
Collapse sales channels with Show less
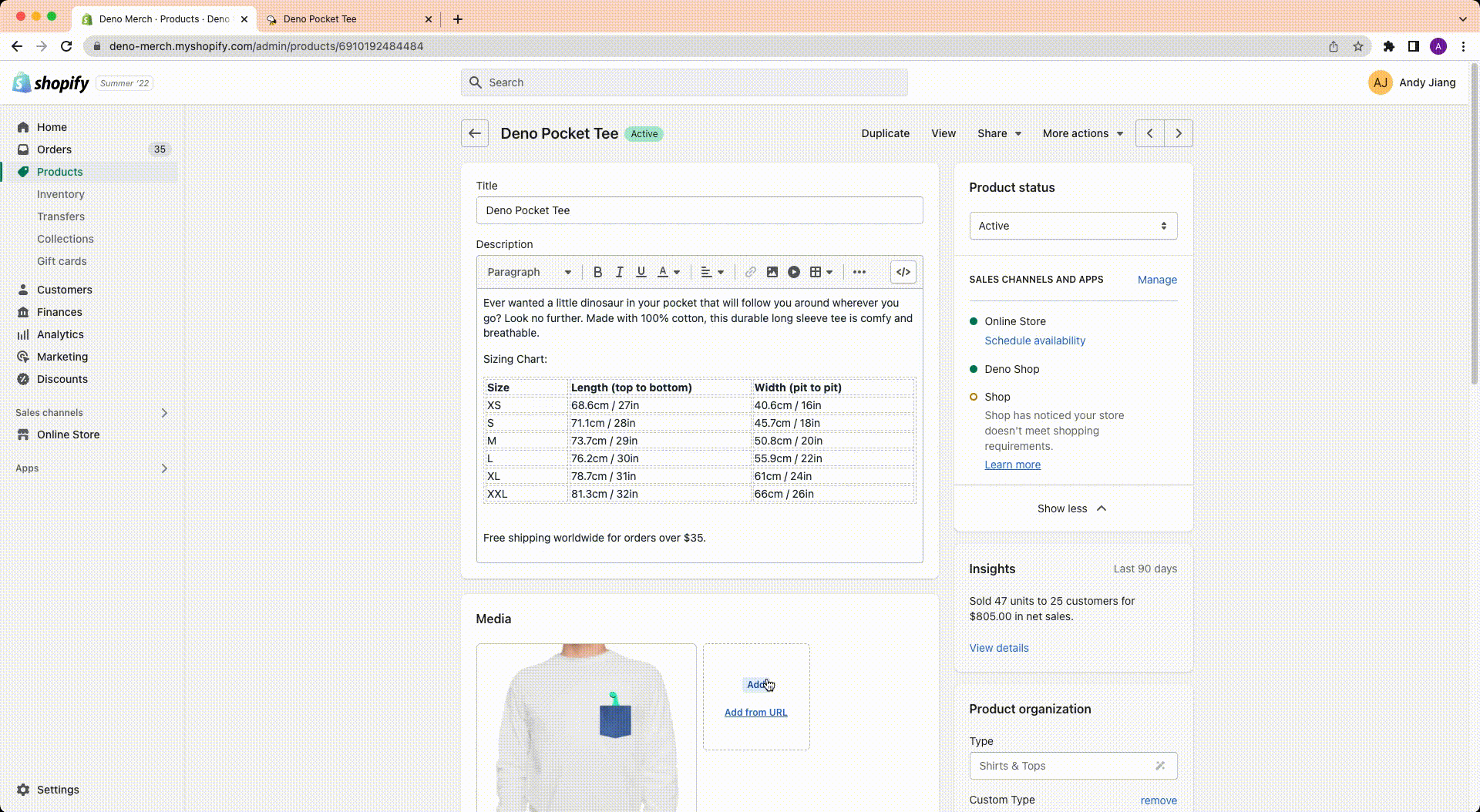coord(1073,508)
